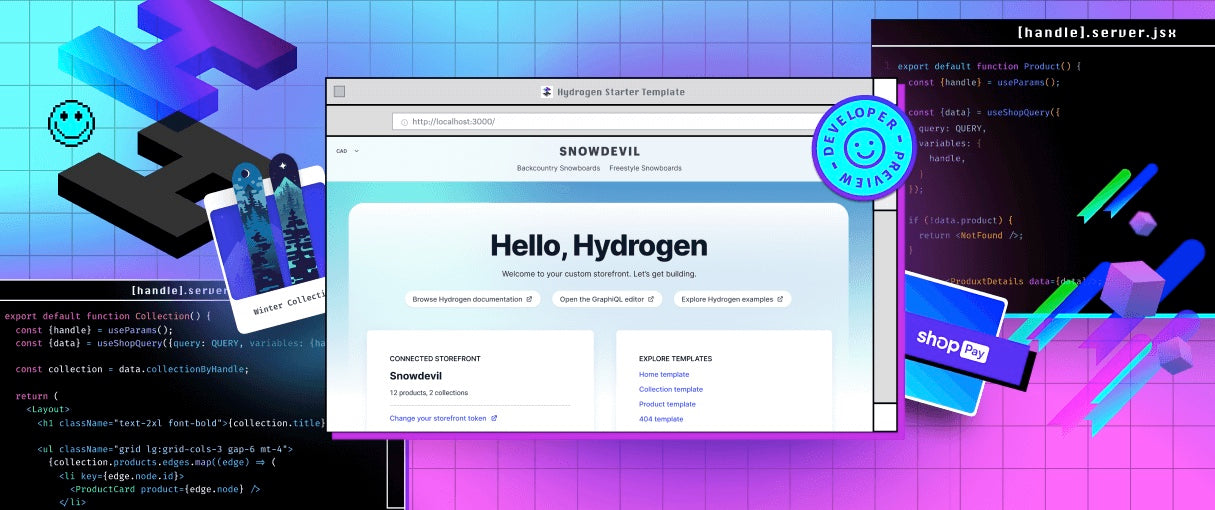Open the Backcountry Snowboards menu item
This screenshot has width=1215, height=510.
coord(558,168)
